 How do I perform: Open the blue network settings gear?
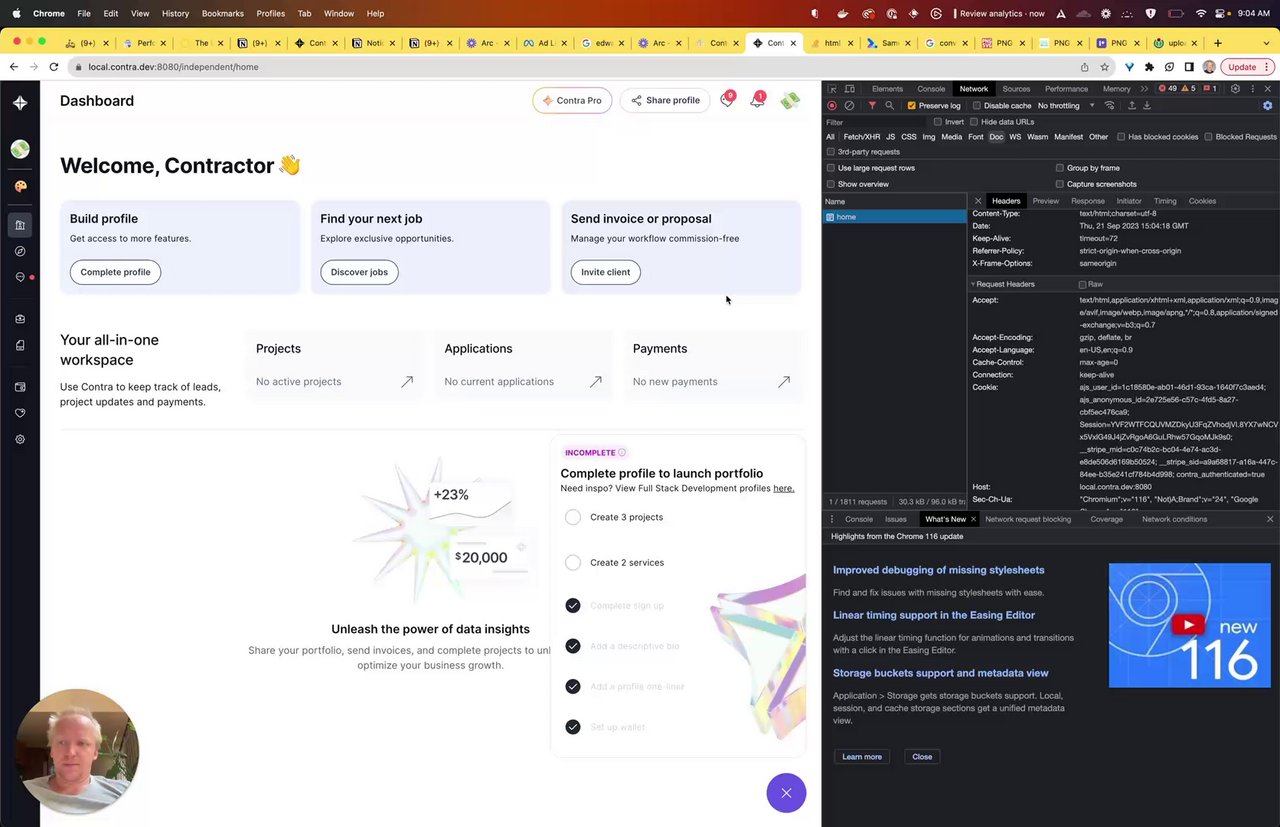[1268, 105]
